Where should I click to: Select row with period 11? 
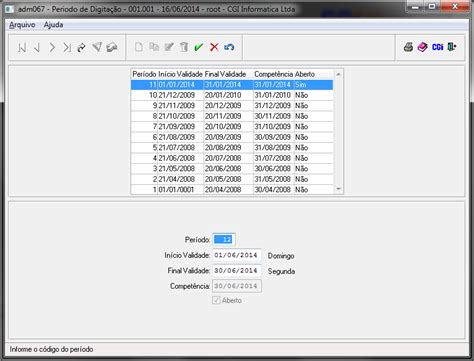click(x=232, y=85)
